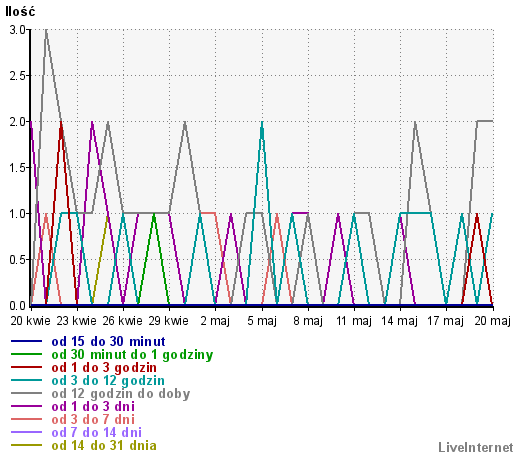Click the olive legend line swatch
This screenshot has width=520, height=457.
coord(26,445)
